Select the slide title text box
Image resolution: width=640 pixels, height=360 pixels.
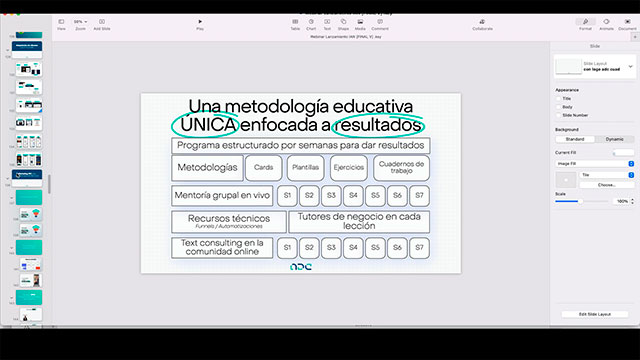[x=301, y=116]
